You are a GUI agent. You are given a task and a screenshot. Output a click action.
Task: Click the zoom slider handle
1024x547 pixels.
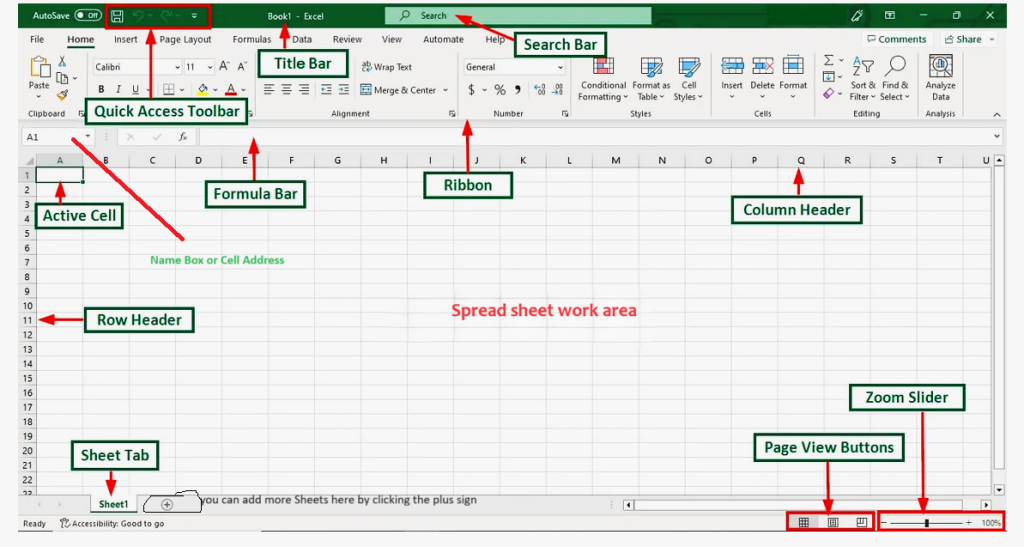[x=926, y=523]
